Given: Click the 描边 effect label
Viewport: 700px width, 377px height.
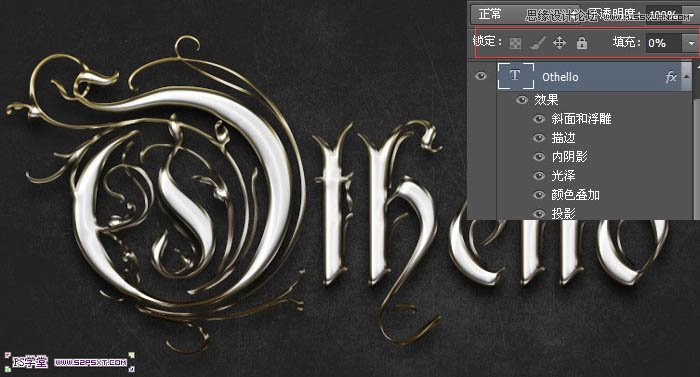Looking at the screenshot, I should pyautogui.click(x=563, y=138).
